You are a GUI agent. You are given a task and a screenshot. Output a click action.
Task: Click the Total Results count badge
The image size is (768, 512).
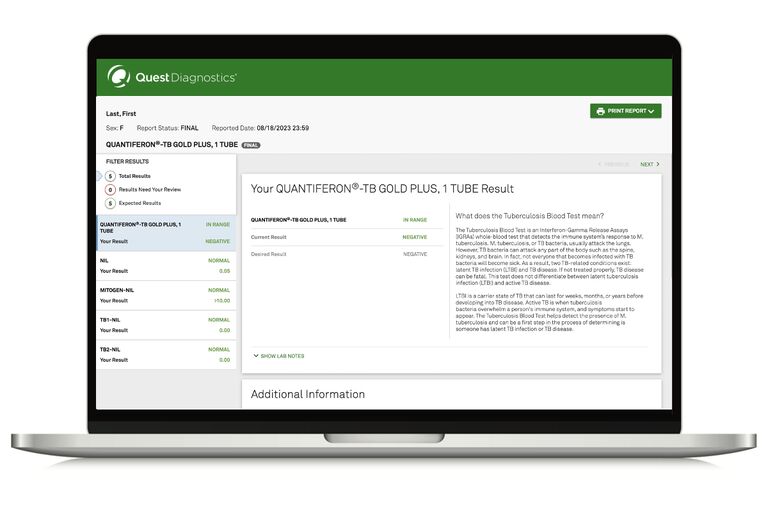tap(110, 176)
